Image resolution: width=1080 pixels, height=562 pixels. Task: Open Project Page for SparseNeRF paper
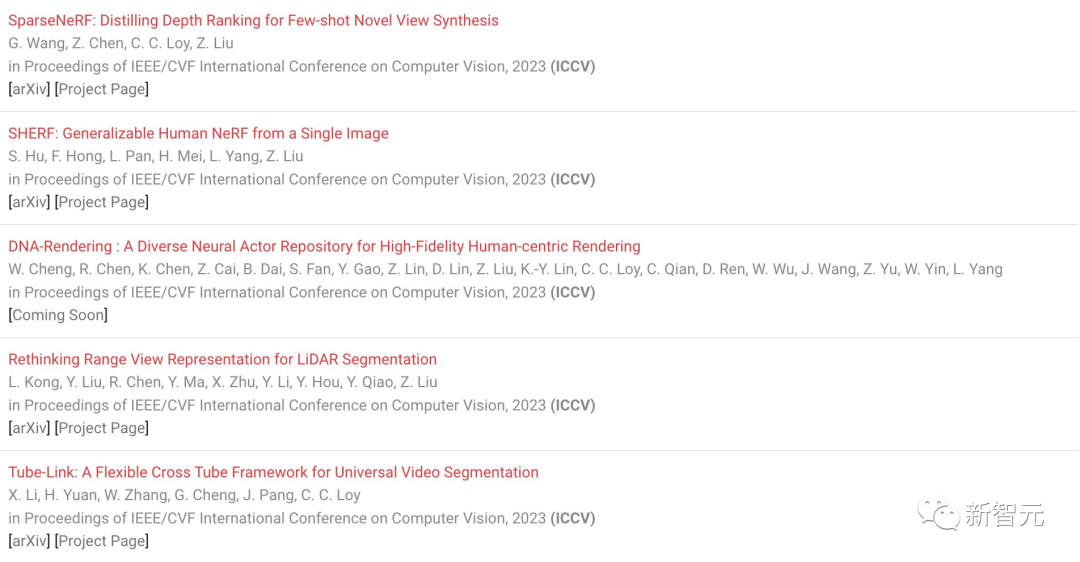pyautogui.click(x=102, y=90)
